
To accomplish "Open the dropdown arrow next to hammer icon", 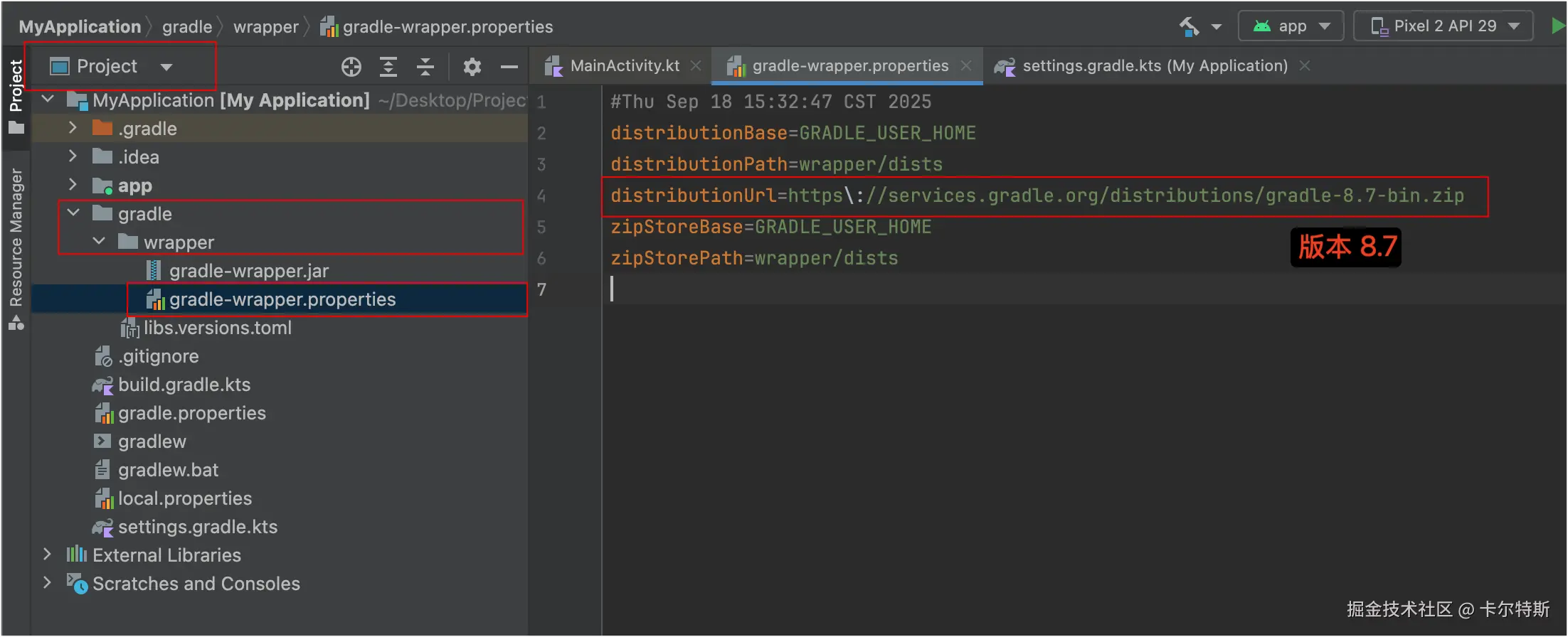I will pyautogui.click(x=1216, y=27).
